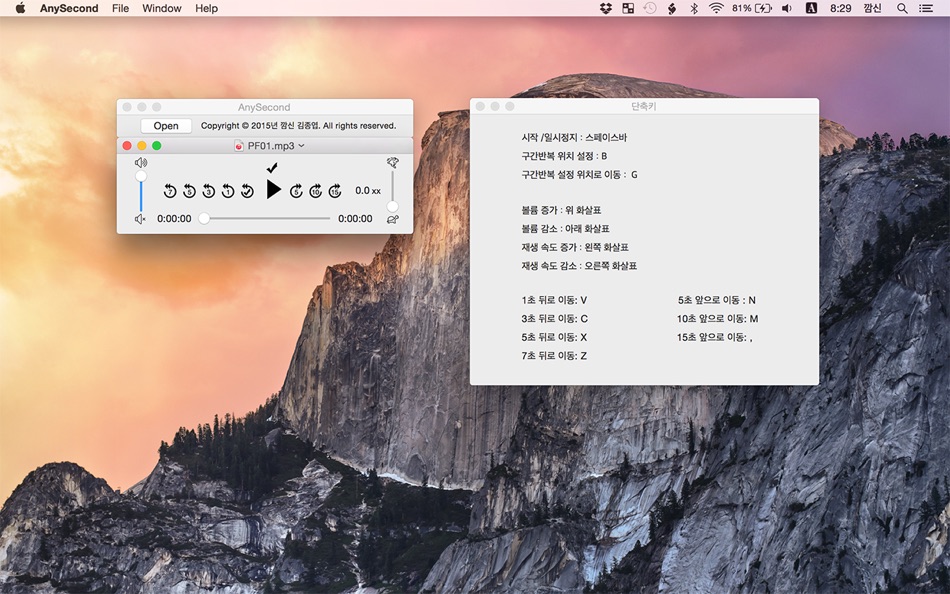The width and height of the screenshot is (950, 594).
Task: Toggle the checkmark loop marker above the play button
Action: click(x=271, y=167)
